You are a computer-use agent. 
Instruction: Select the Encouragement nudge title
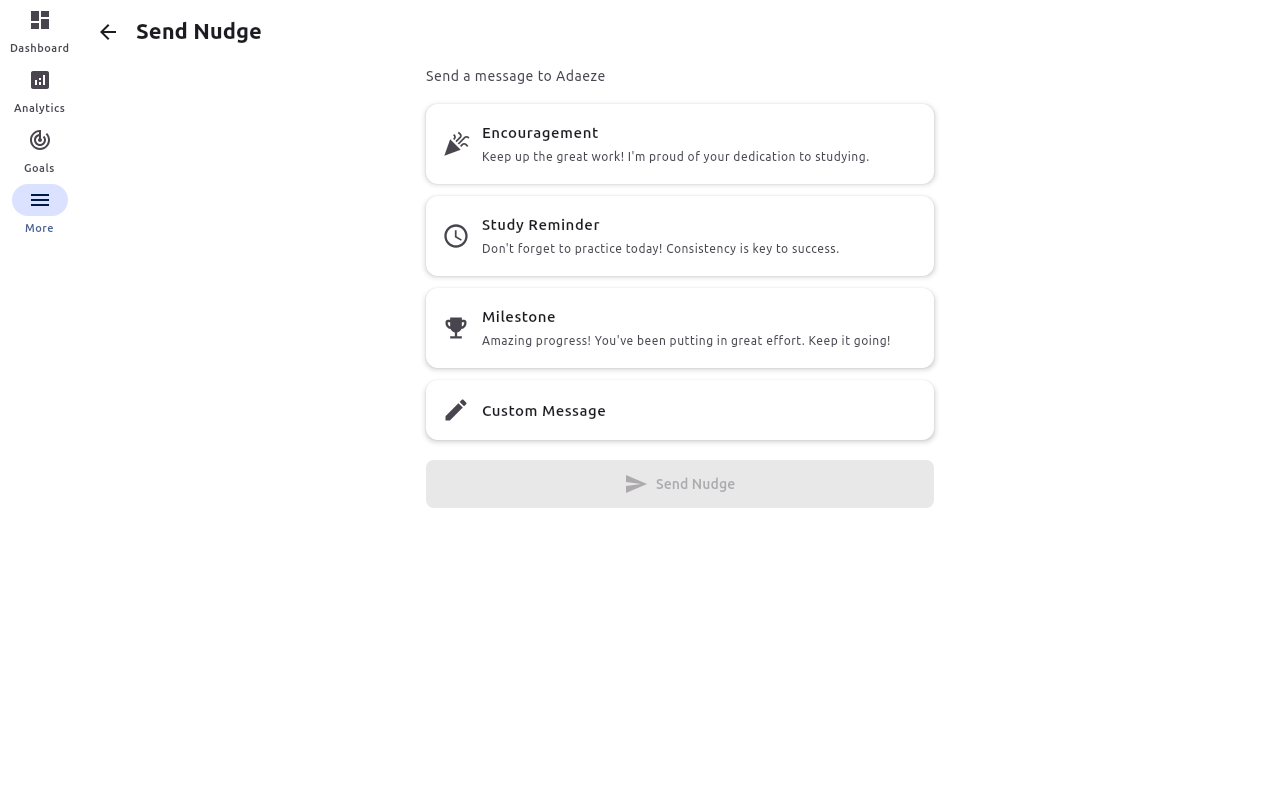540,133
